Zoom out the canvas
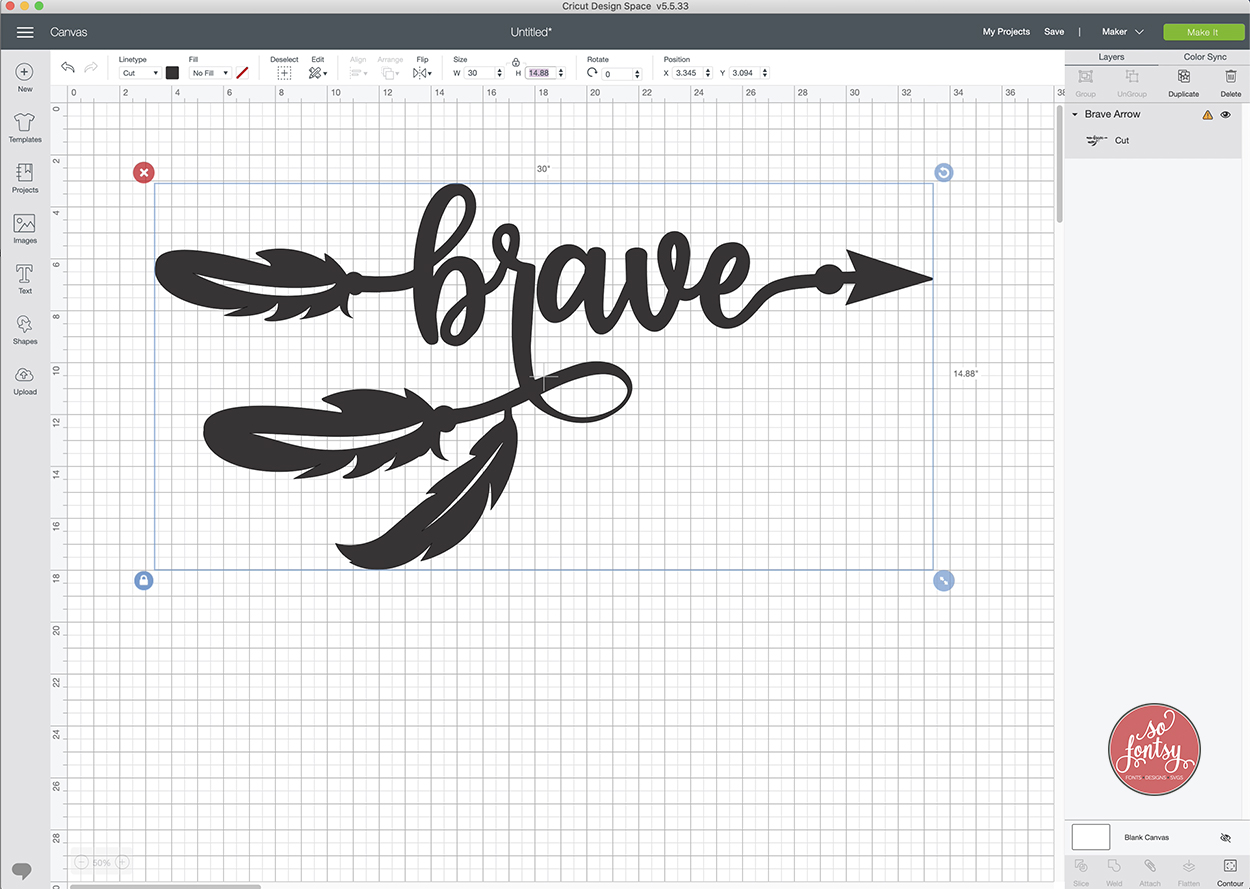1250x889 pixels. click(81, 862)
